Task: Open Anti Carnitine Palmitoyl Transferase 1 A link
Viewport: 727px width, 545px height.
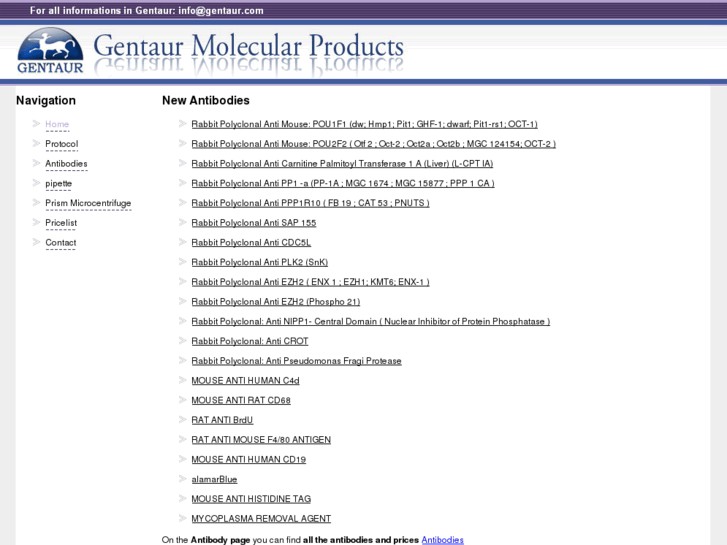Action: pos(342,164)
